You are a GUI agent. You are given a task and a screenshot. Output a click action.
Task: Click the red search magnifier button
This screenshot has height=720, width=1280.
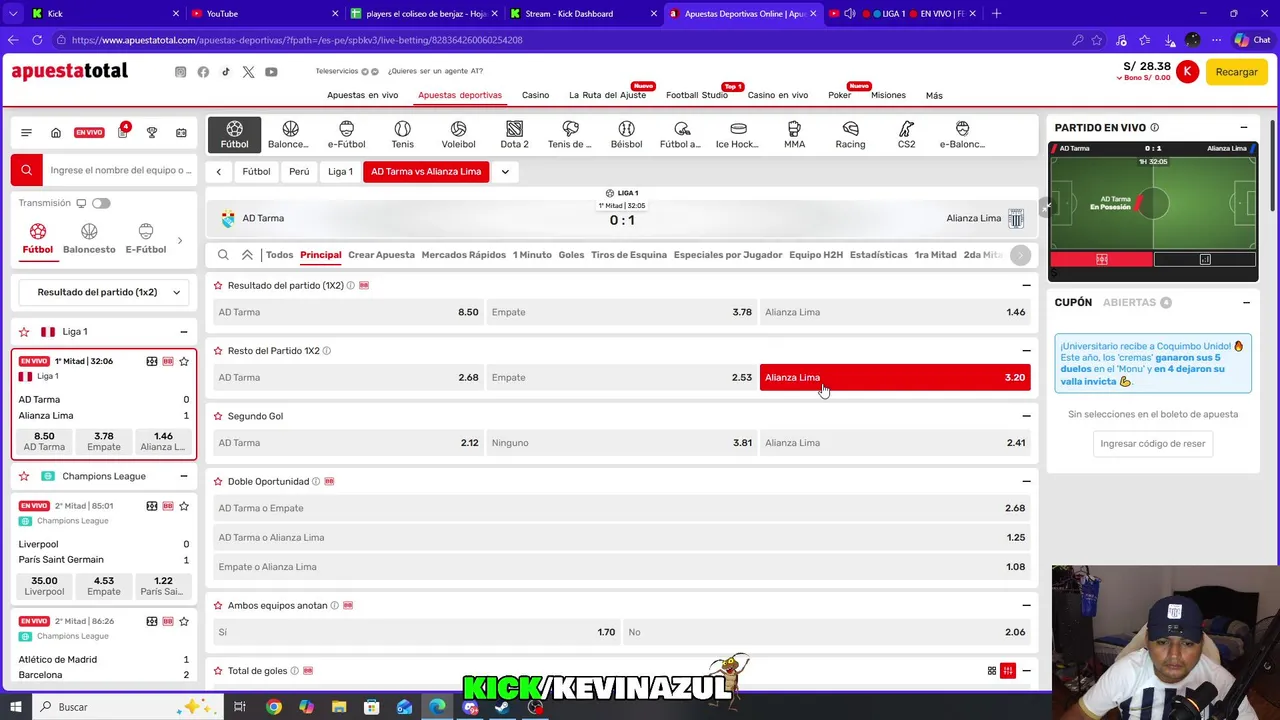[x=27, y=170]
